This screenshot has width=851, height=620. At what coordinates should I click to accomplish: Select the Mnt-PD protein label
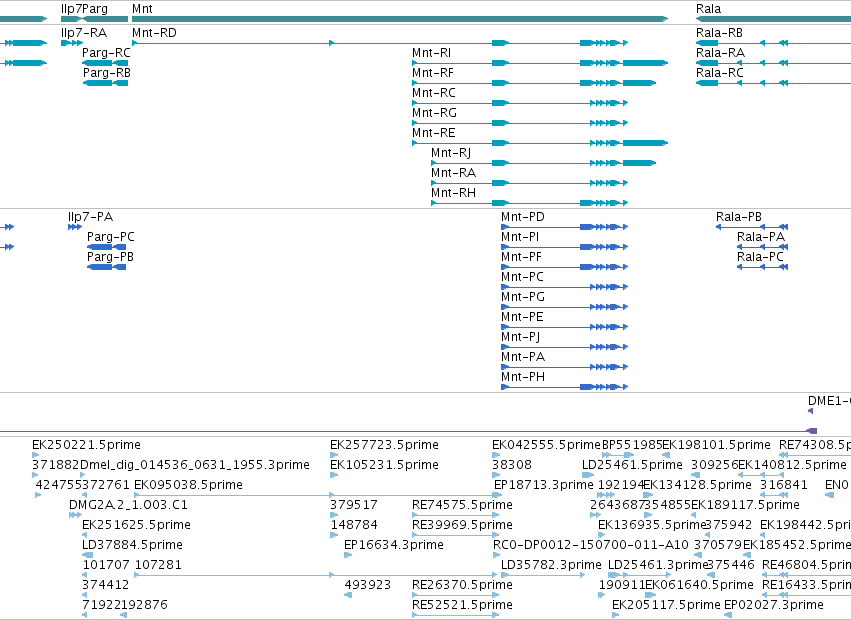coord(523,217)
